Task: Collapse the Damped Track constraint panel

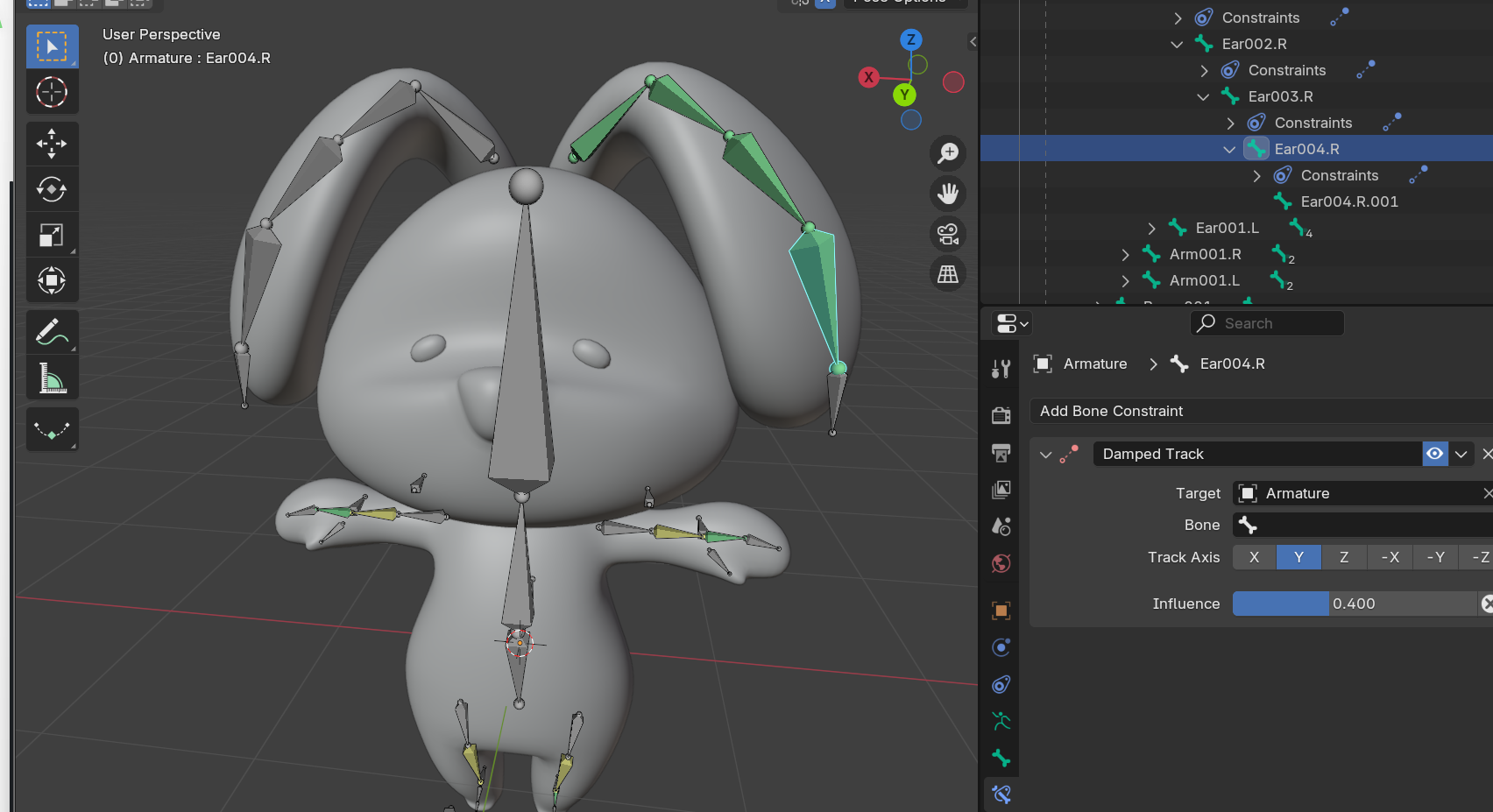Action: click(x=1045, y=455)
